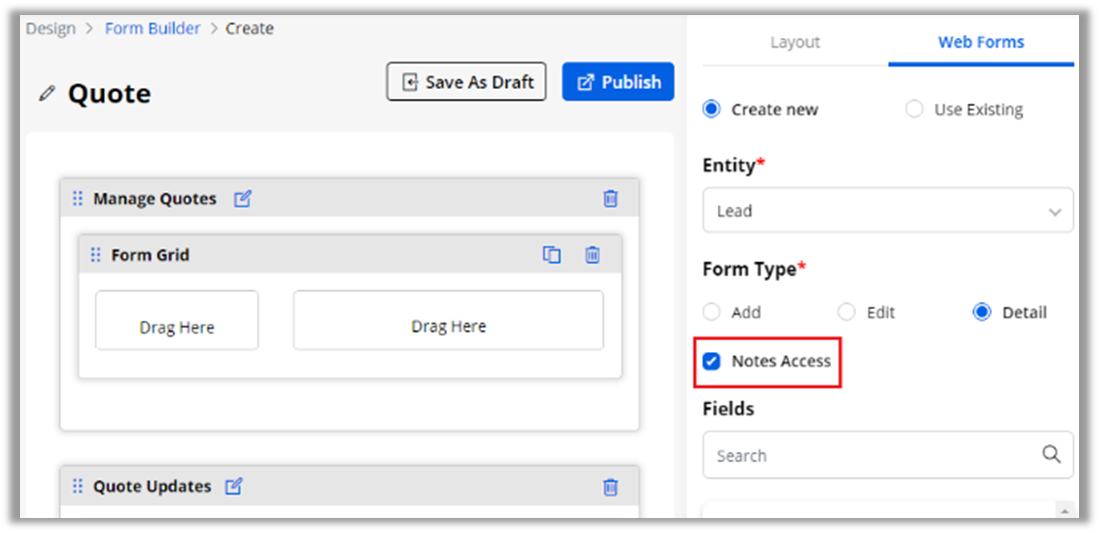This screenshot has height=533, width=1100.
Task: Edit the Quote Updates section name
Action: click(234, 487)
